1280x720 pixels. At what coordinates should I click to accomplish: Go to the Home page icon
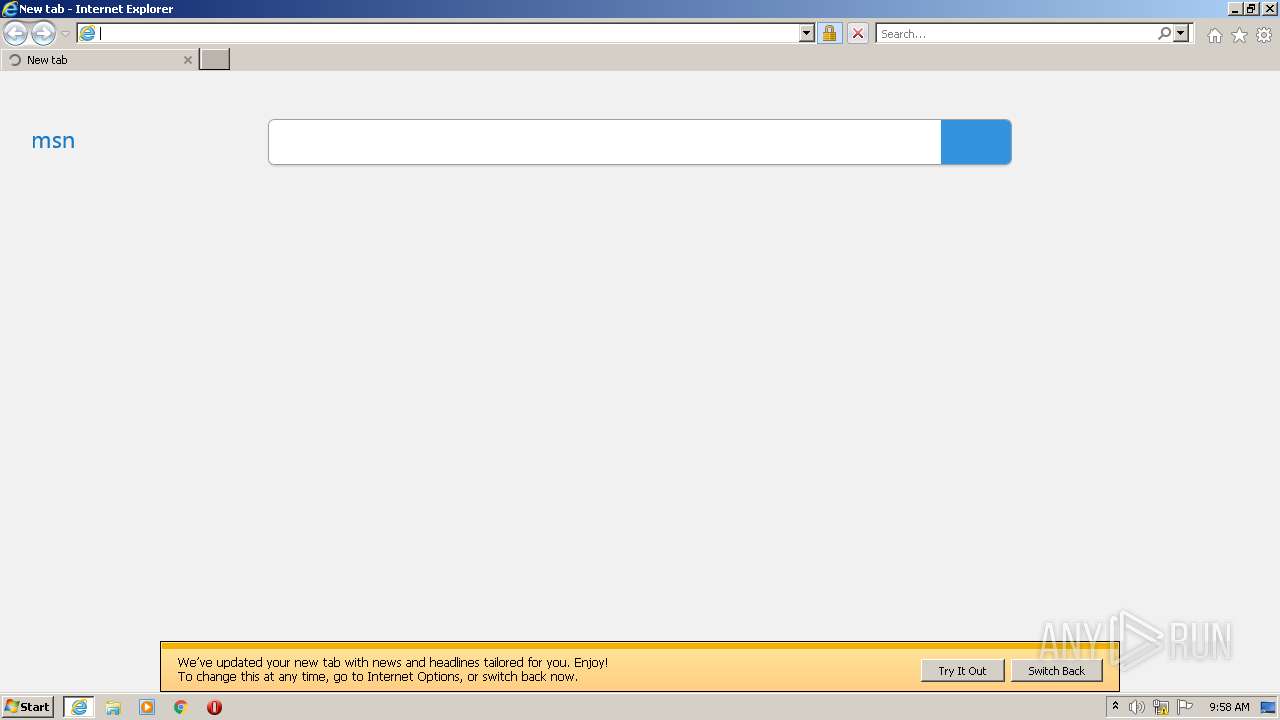(1214, 35)
